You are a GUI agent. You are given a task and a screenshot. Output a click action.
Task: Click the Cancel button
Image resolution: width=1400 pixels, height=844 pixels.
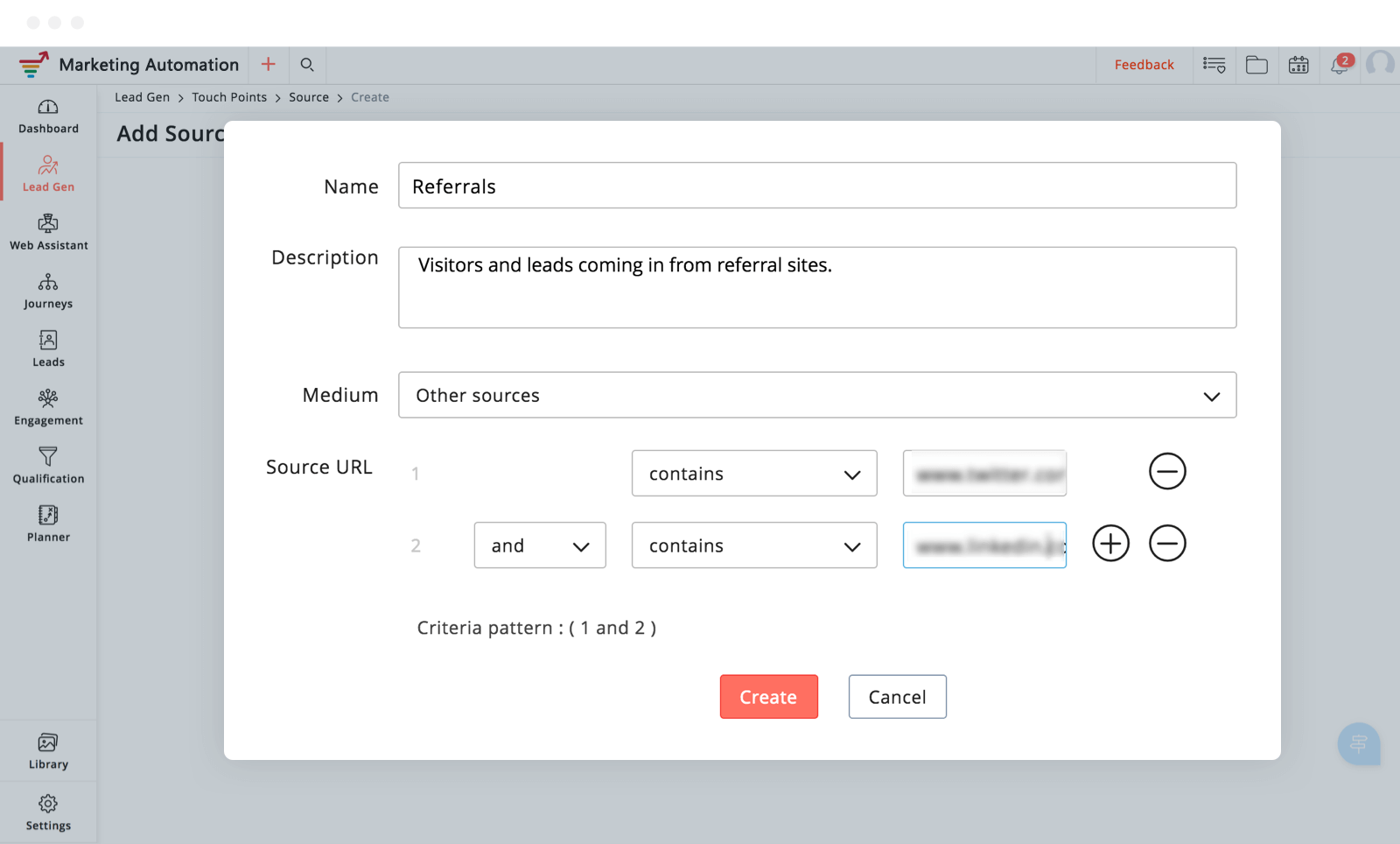point(897,697)
